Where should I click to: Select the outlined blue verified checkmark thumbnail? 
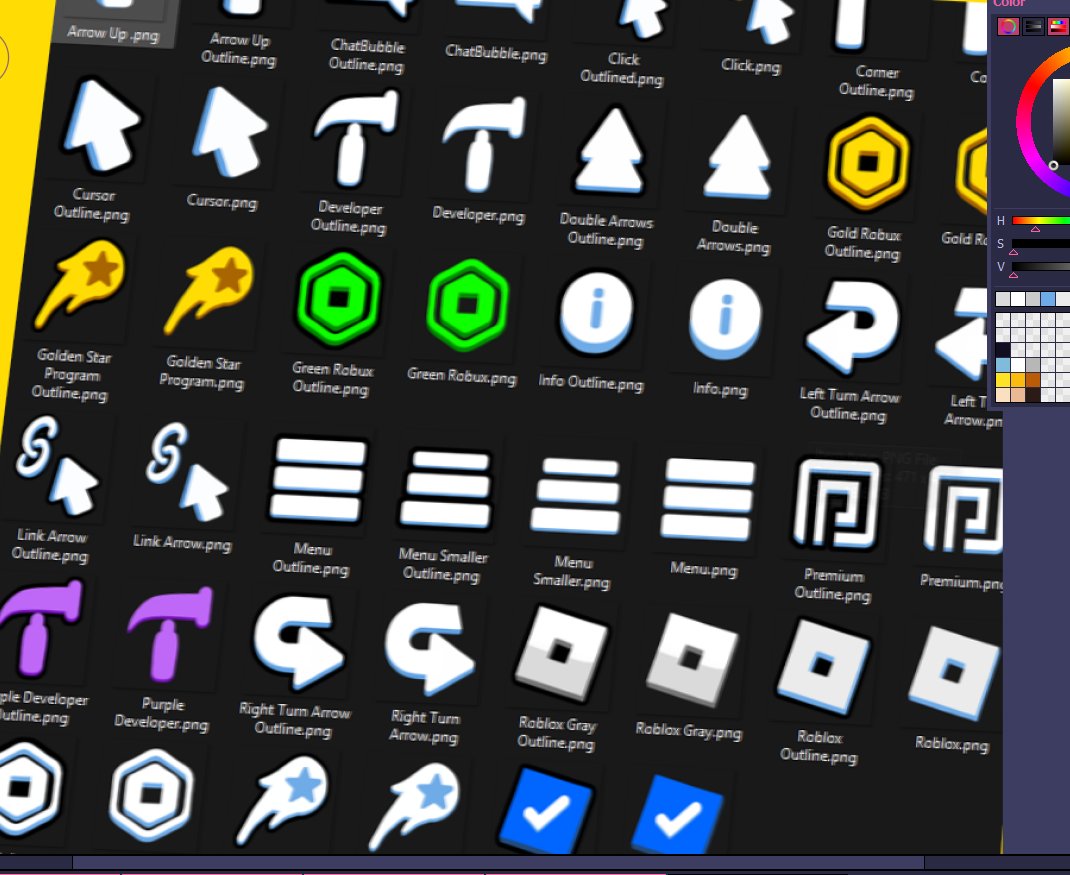coord(546,809)
